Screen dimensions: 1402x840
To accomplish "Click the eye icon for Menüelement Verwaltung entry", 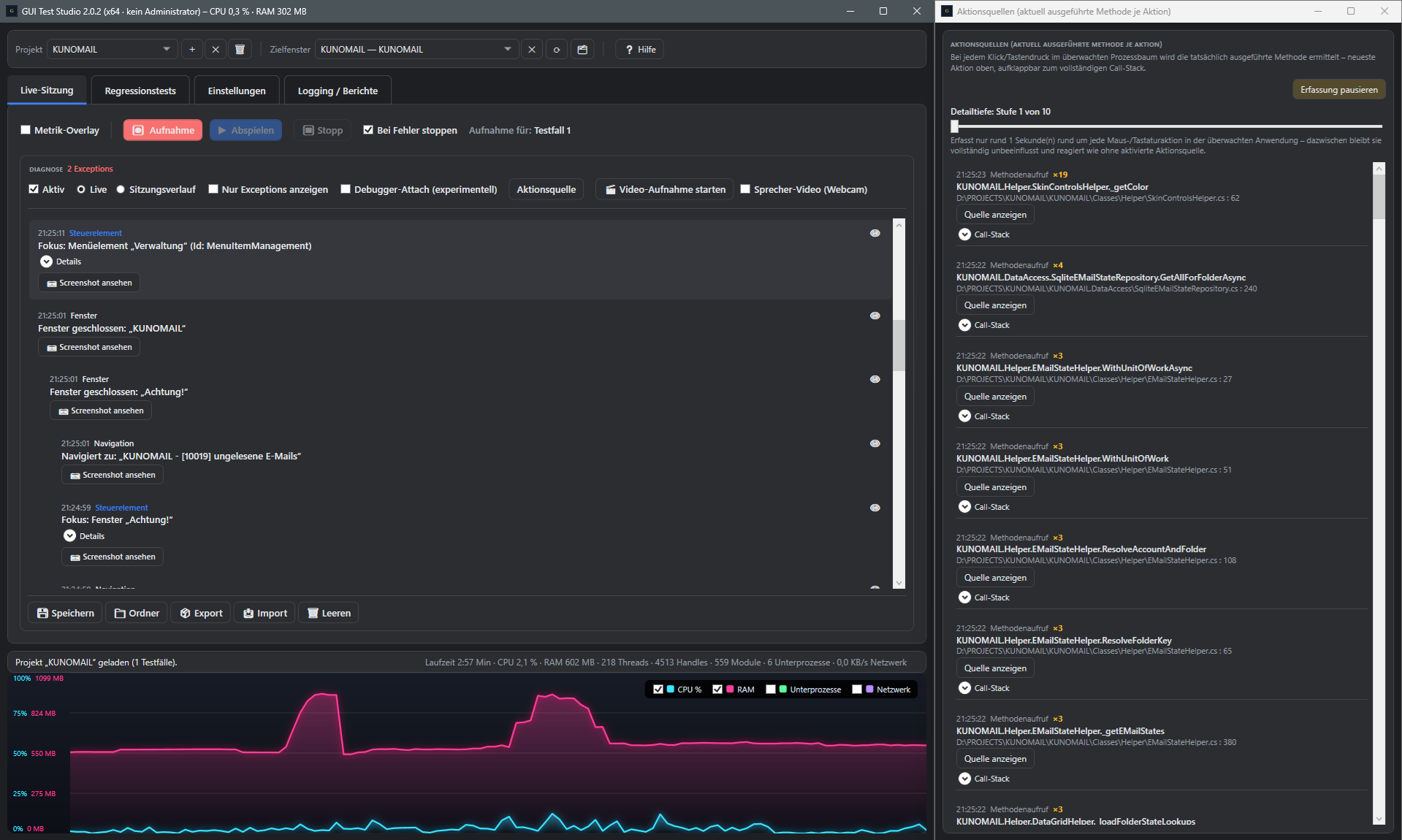I will click(x=875, y=233).
